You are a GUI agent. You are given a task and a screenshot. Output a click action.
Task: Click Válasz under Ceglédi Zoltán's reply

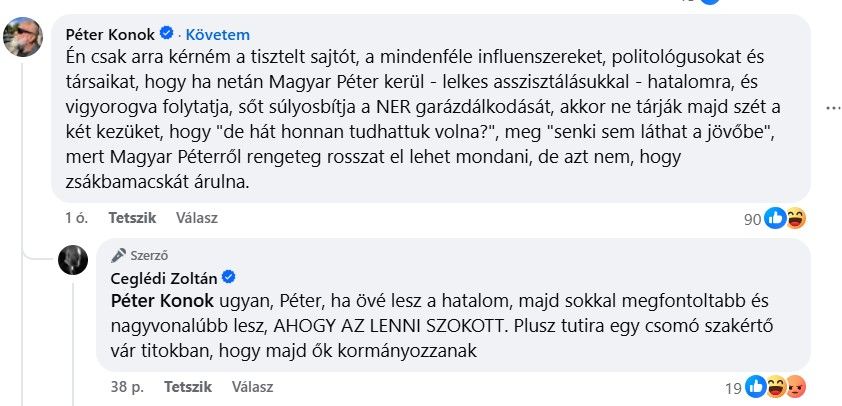[252, 386]
